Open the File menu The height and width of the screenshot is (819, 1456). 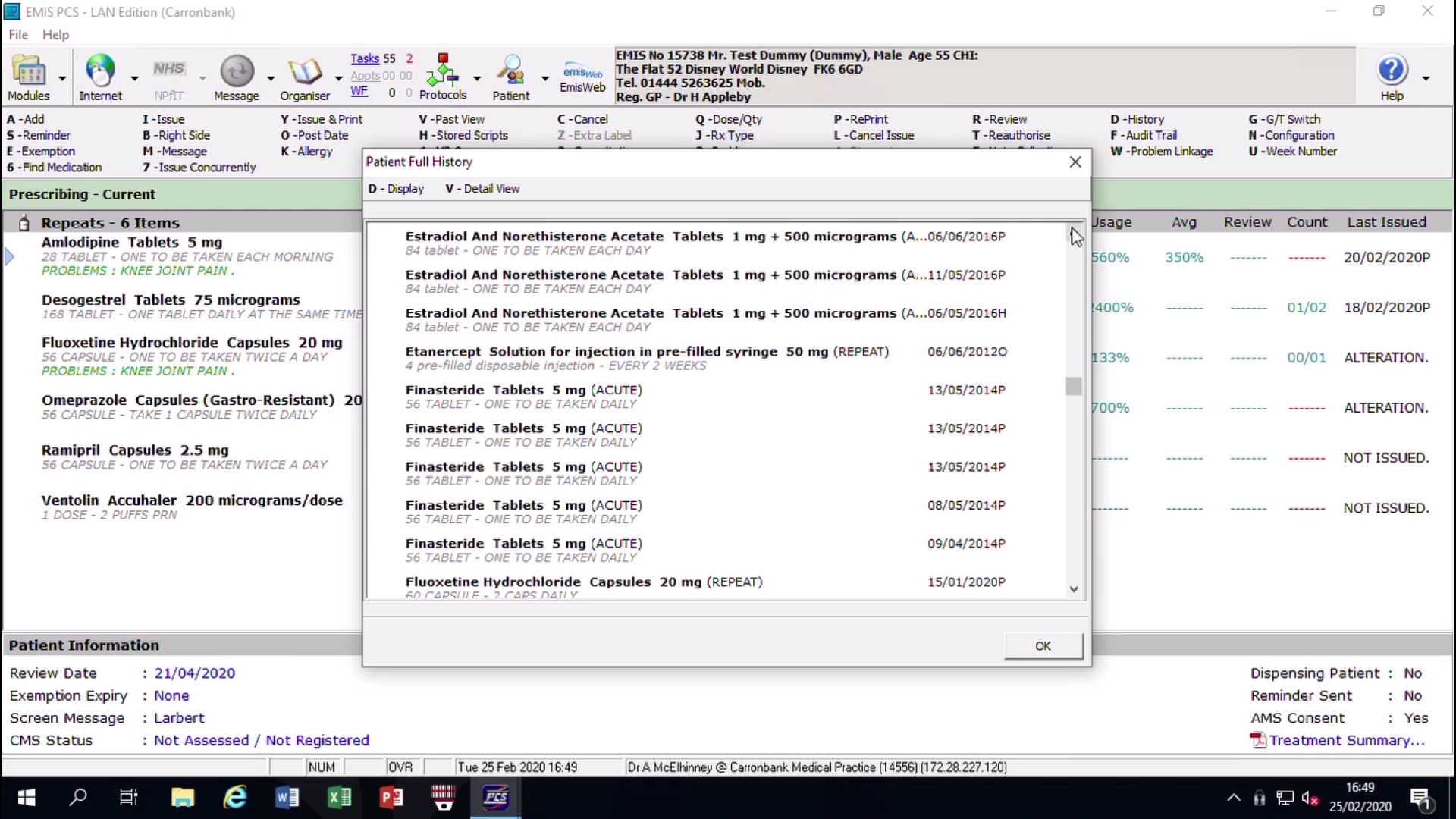pos(17,34)
